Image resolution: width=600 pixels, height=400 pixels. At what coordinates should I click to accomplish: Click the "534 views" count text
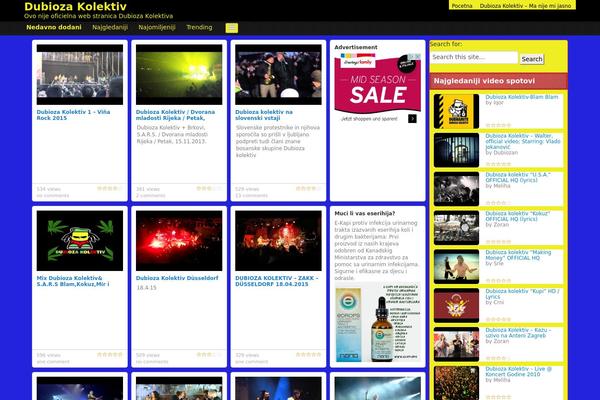[x=49, y=189]
